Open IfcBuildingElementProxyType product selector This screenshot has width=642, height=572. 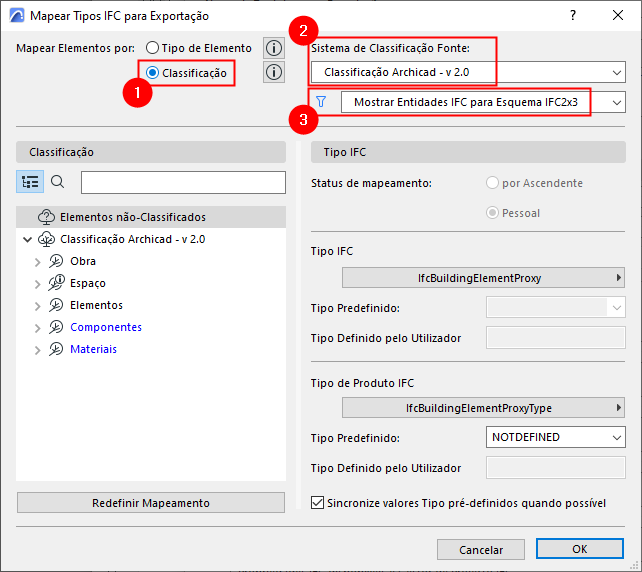coord(483,408)
